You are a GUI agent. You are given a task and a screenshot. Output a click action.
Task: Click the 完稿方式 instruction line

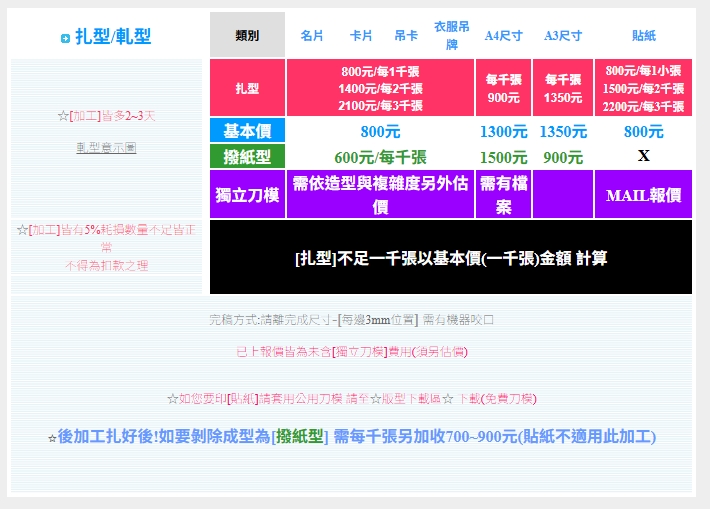point(351,320)
